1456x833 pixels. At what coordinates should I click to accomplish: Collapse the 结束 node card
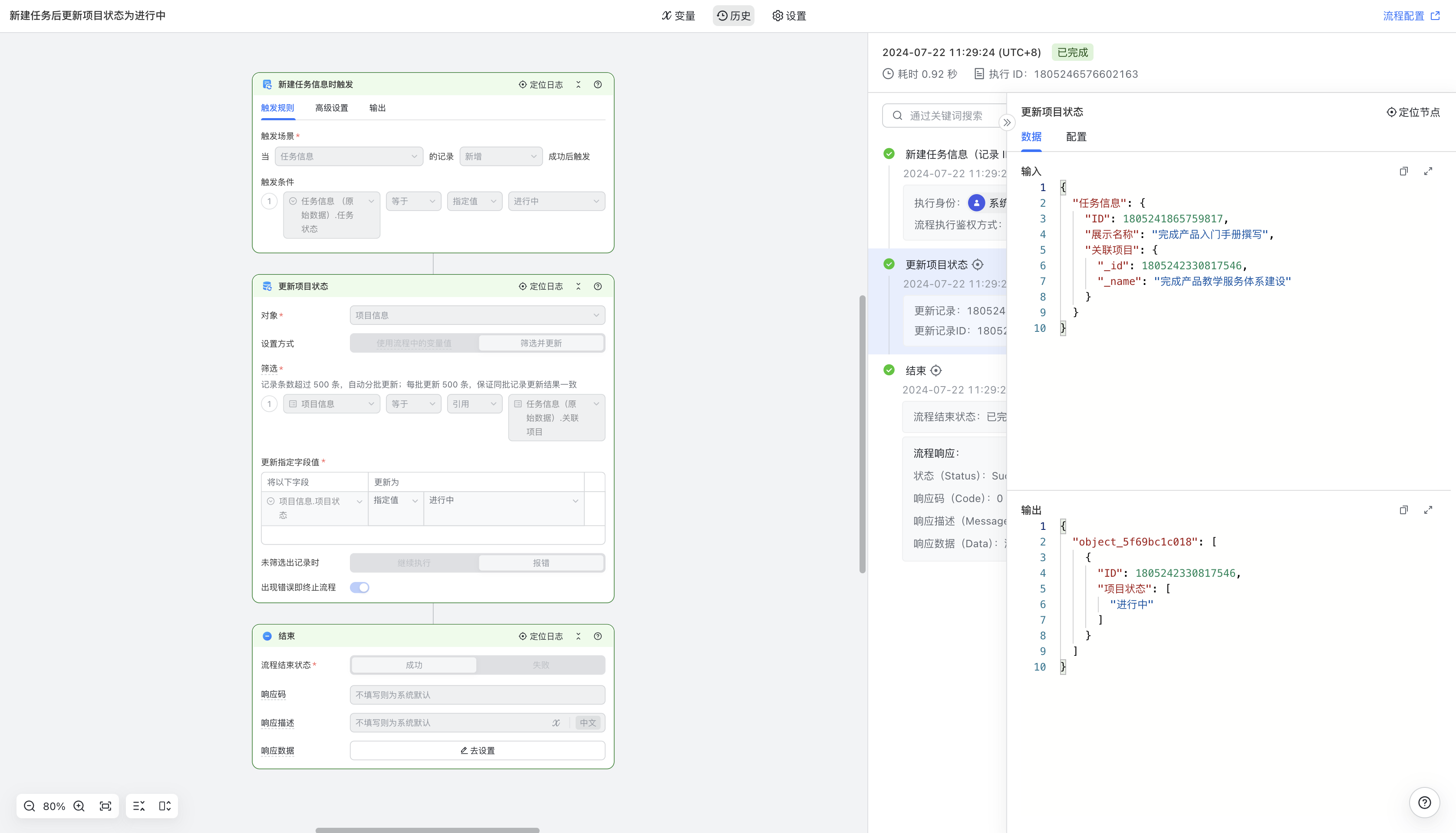(x=578, y=636)
